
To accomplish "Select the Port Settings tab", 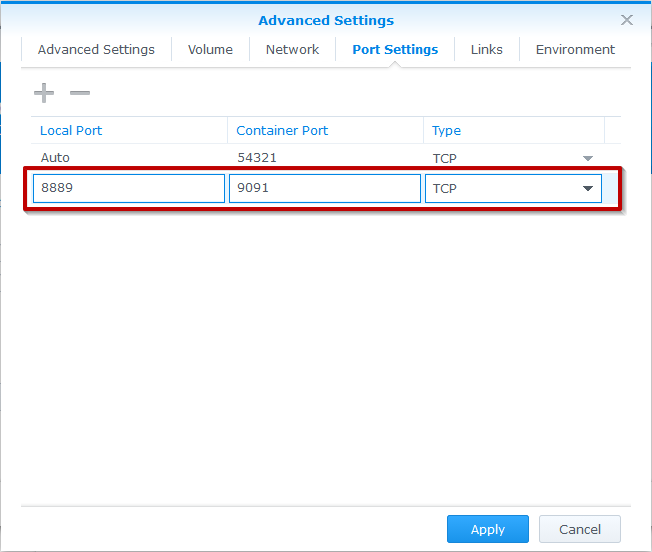I will [x=395, y=49].
